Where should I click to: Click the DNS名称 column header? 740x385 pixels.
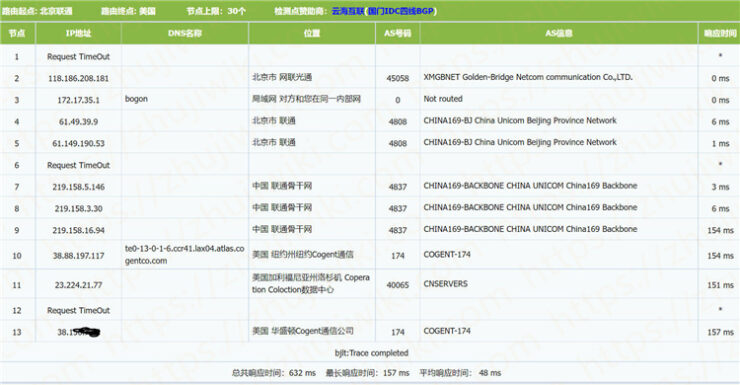pyautogui.click(x=185, y=33)
